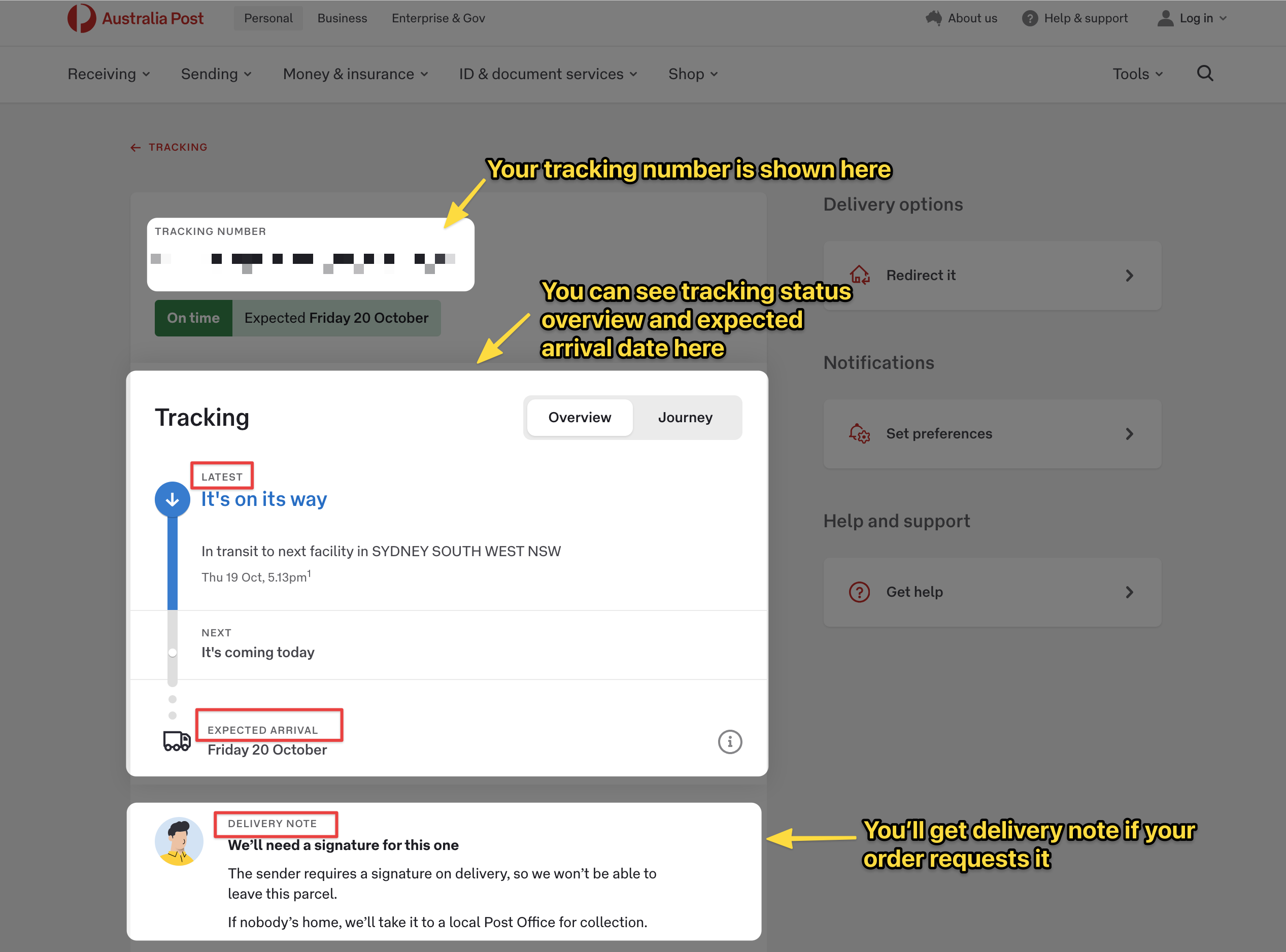Click the Australia Post logo
1286x952 pixels.
(136, 17)
